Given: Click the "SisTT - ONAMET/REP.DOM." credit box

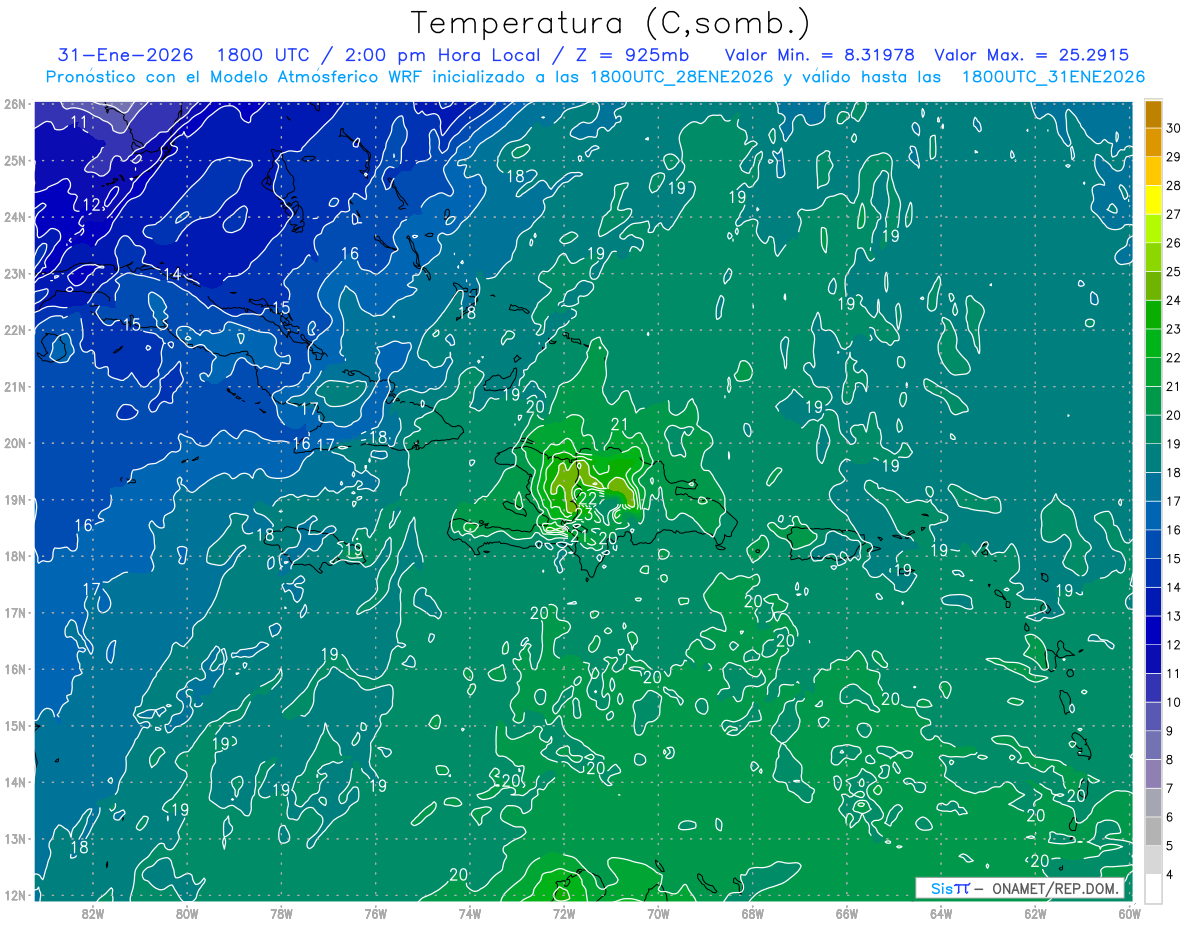Looking at the screenshot, I should [1020, 888].
